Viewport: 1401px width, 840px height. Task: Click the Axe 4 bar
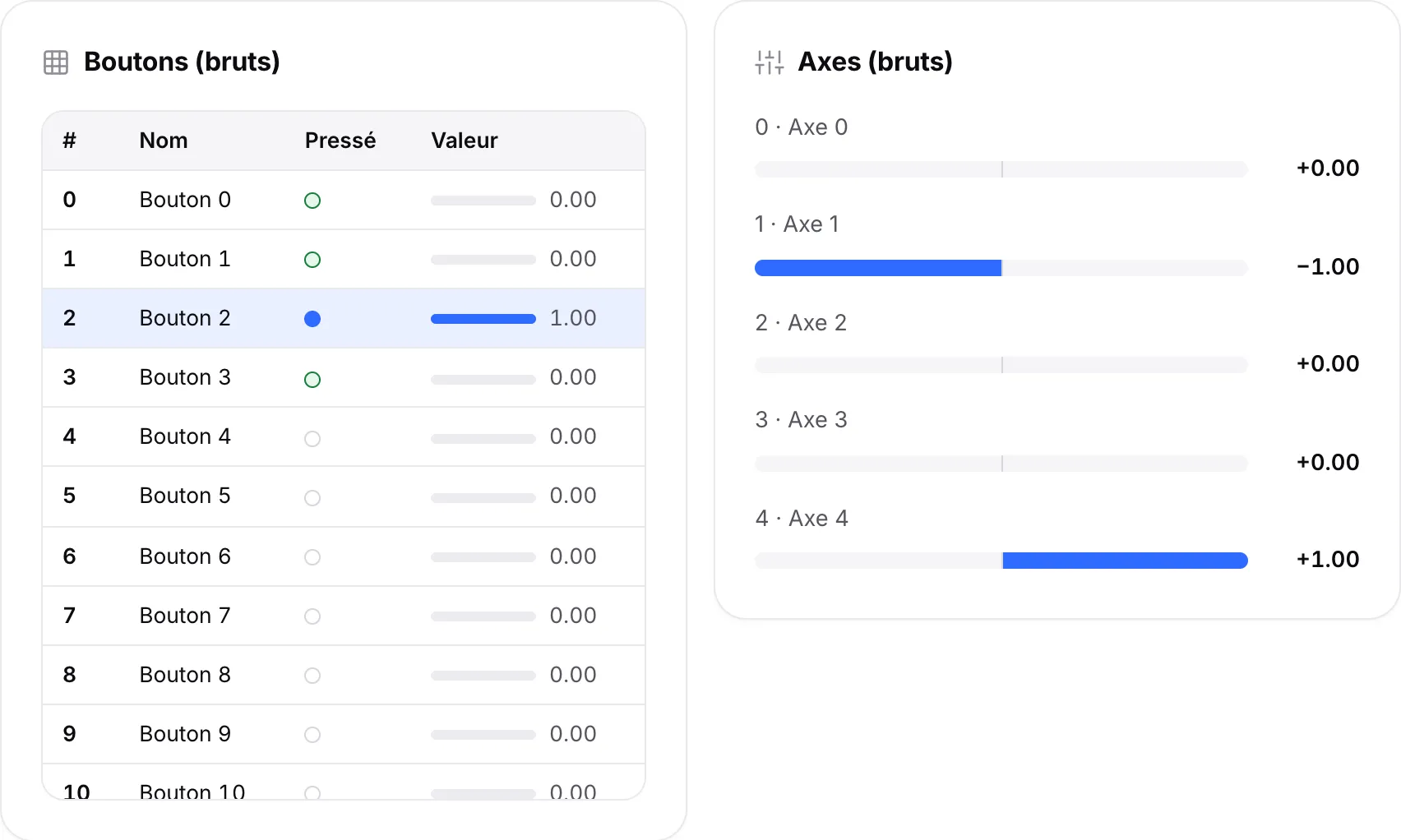click(x=1001, y=561)
